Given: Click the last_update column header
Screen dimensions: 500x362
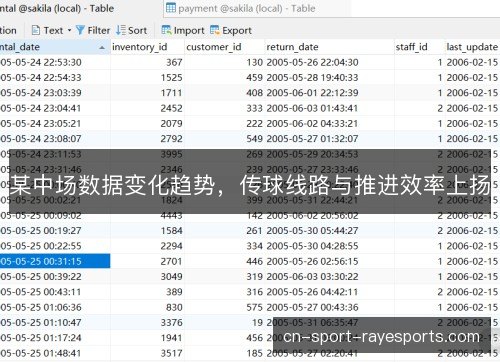Looking at the screenshot, I should [x=472, y=47].
